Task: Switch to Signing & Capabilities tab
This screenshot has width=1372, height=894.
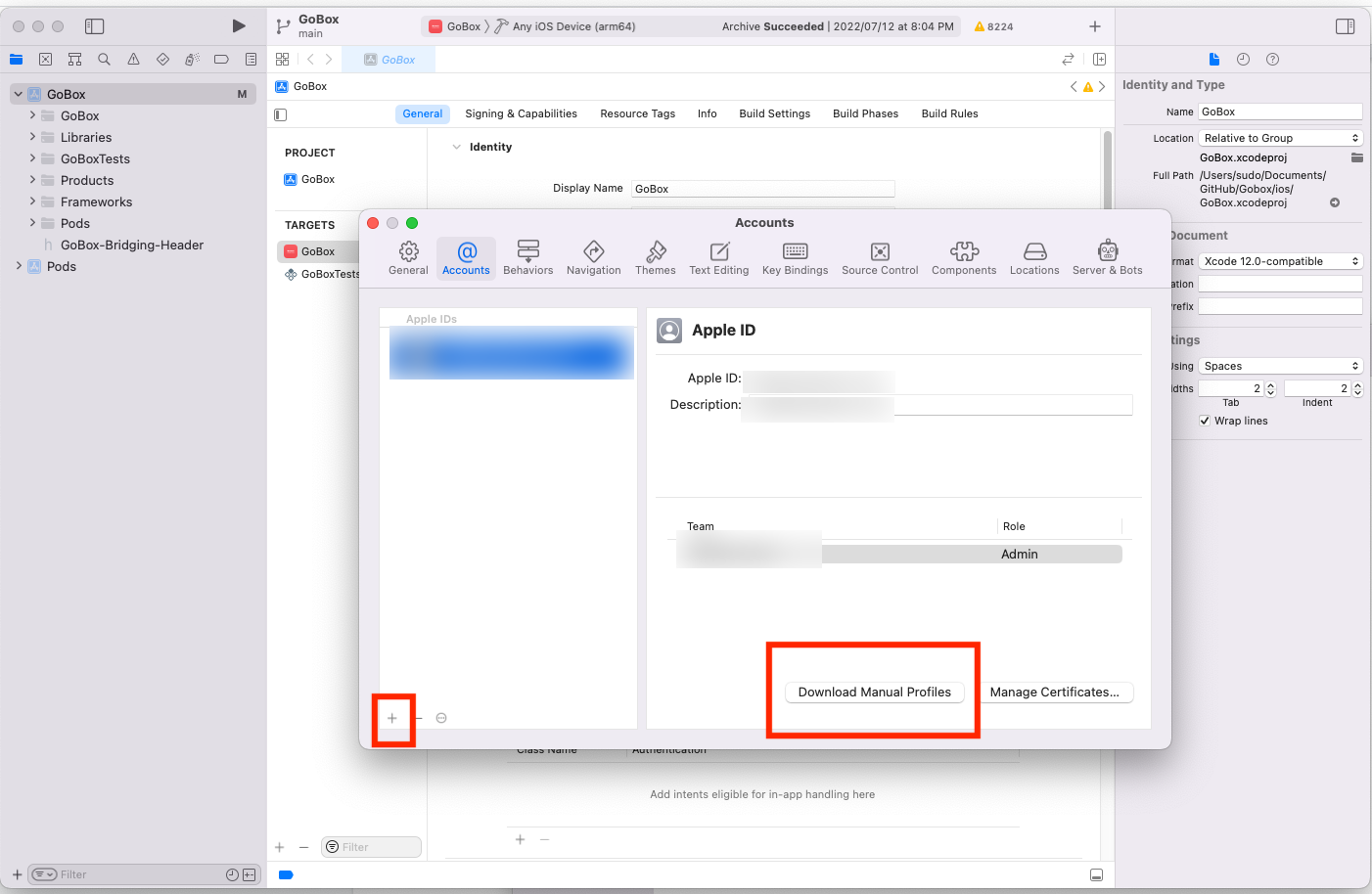Action: (x=521, y=113)
